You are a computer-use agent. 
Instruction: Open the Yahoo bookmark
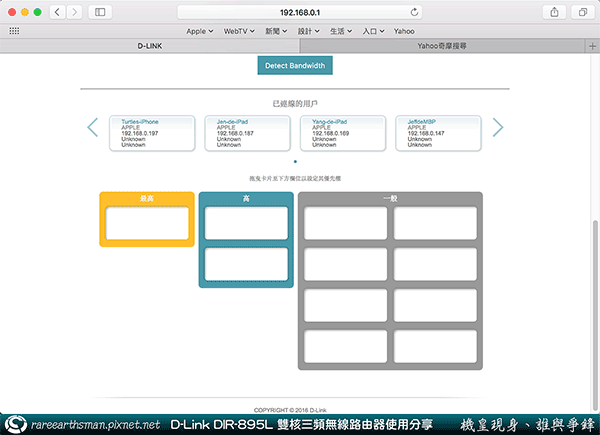pyautogui.click(x=404, y=31)
